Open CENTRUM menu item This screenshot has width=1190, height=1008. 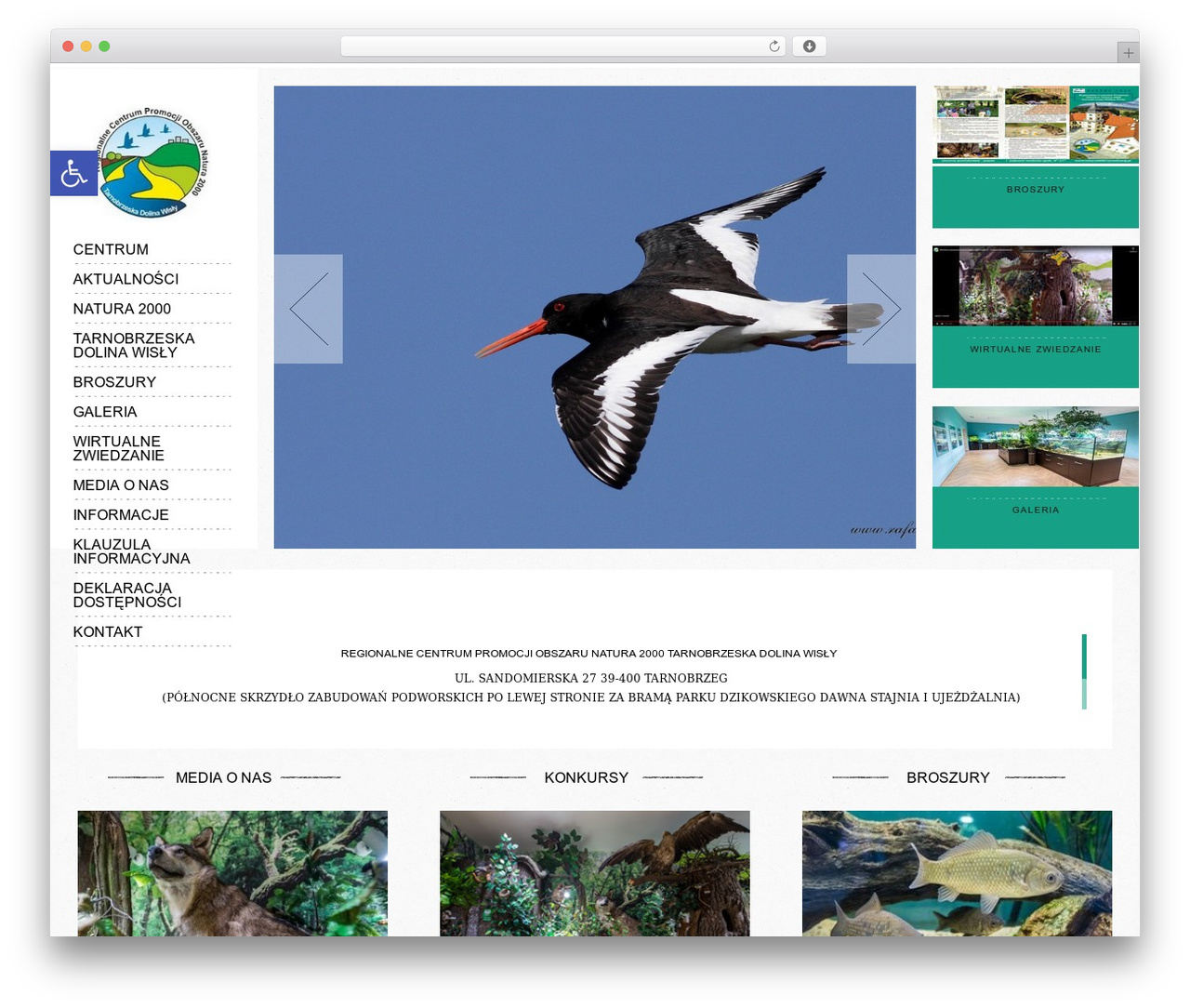coord(111,249)
